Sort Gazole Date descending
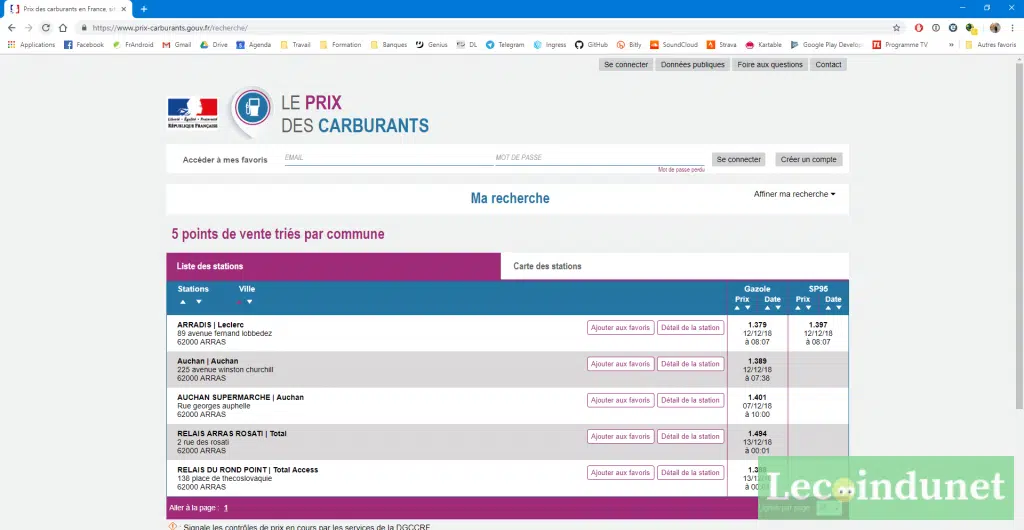 pyautogui.click(x=778, y=307)
